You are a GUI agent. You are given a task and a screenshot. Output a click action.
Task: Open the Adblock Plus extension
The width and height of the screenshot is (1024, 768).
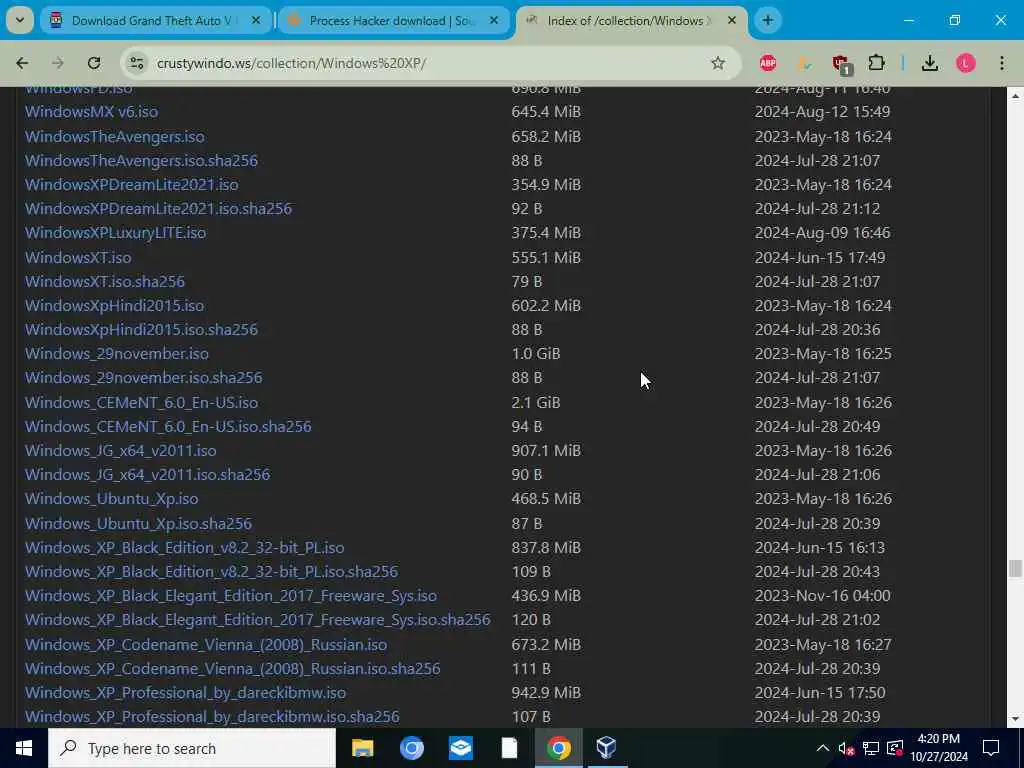coord(768,63)
